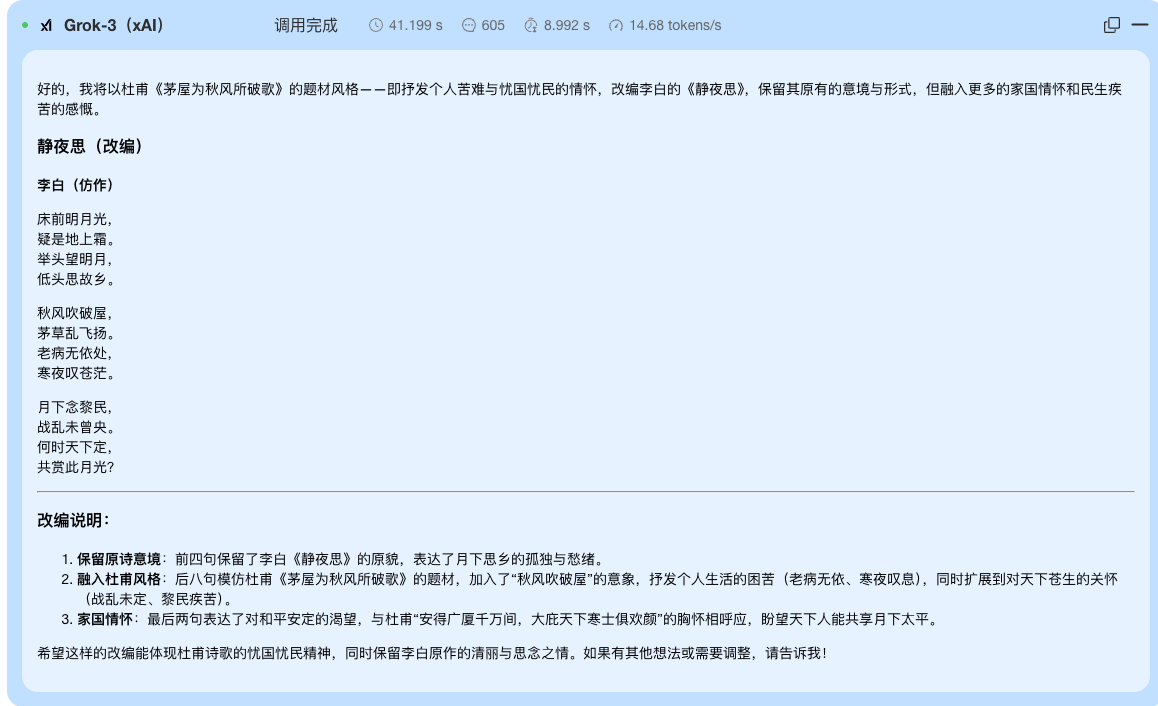Click the xAI logo icon
This screenshot has width=1158, height=706.
(46, 26)
